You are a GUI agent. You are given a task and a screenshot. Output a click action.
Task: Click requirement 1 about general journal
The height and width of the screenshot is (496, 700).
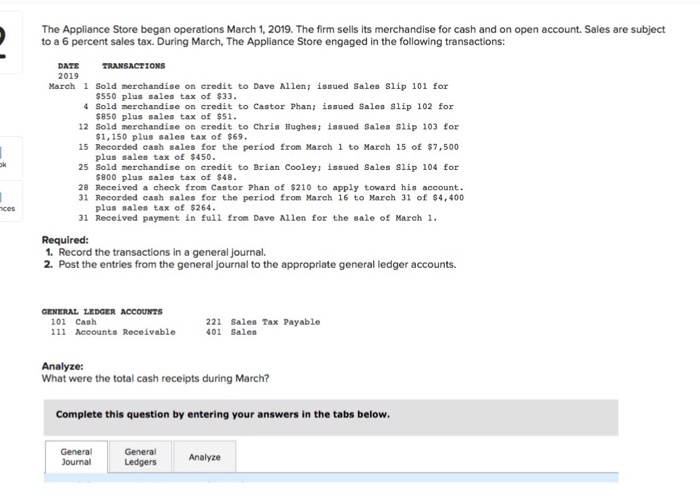click(x=156, y=252)
